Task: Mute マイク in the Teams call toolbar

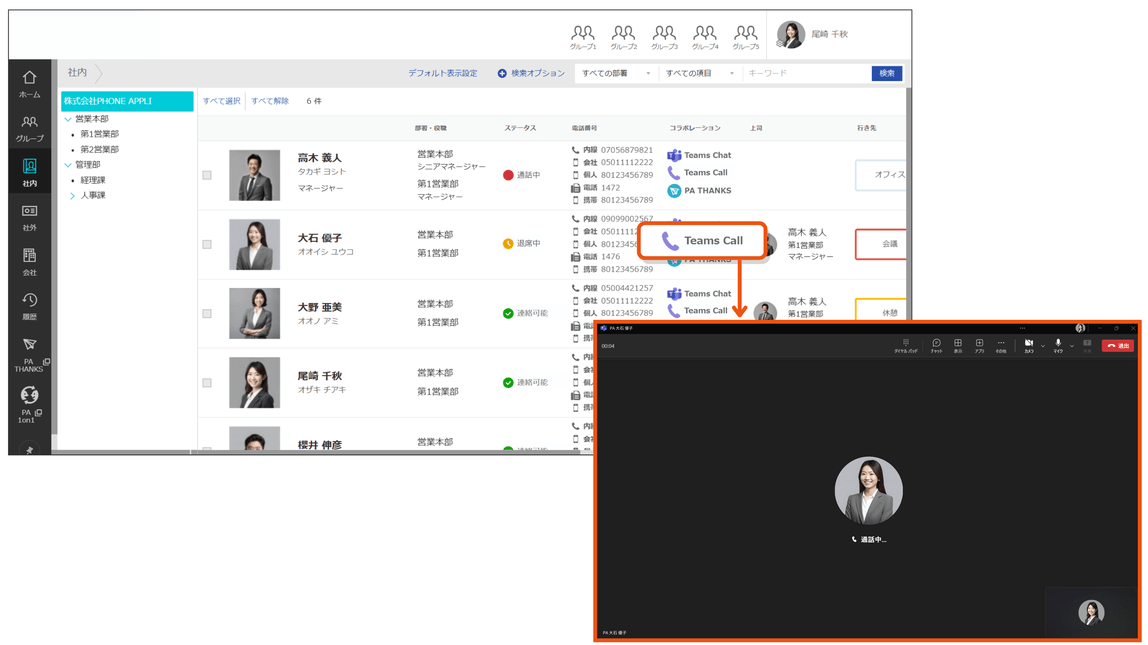Action: coord(1058,346)
